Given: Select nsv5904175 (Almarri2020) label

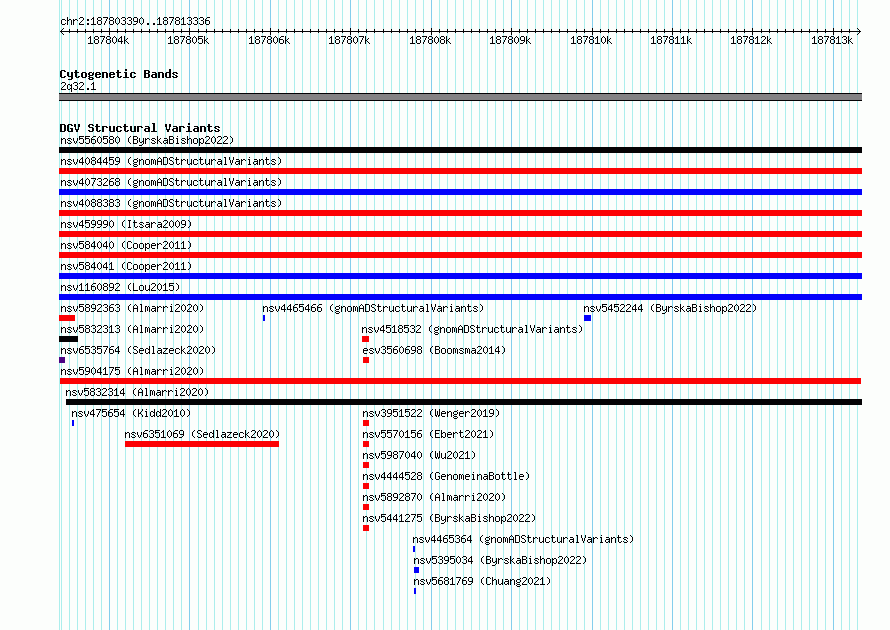Looking at the screenshot, I should click(132, 371).
